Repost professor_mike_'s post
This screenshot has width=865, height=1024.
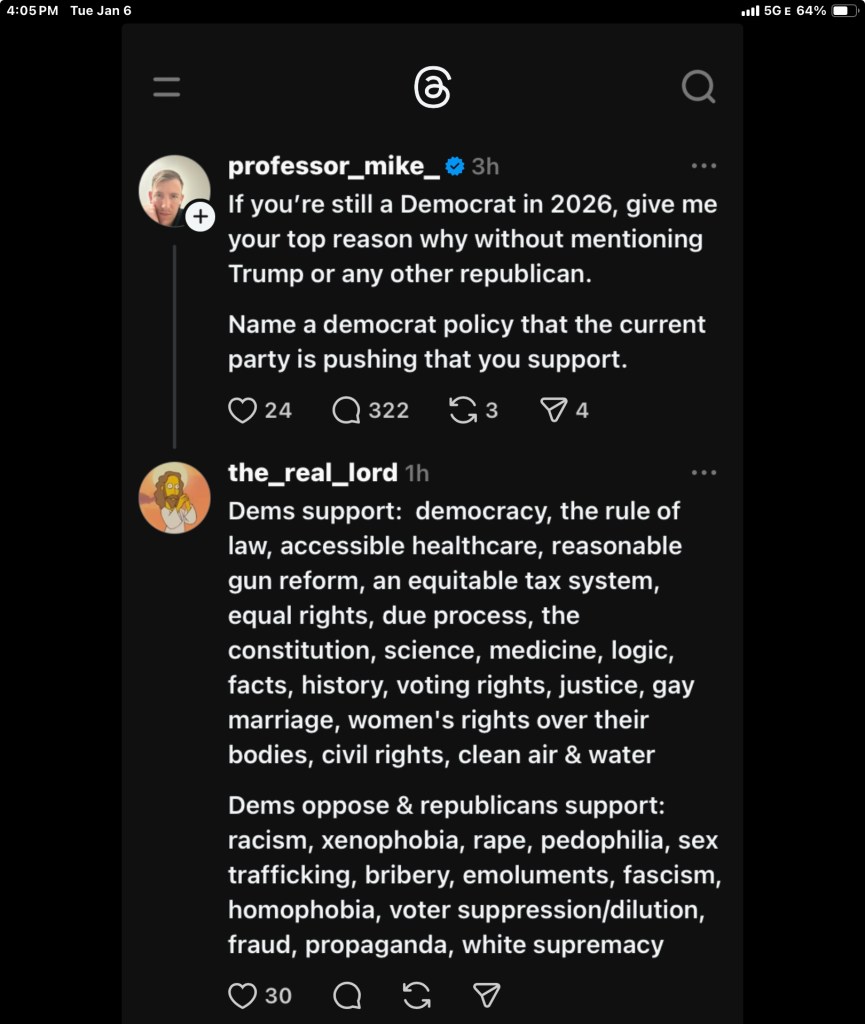pyautogui.click(x=463, y=410)
